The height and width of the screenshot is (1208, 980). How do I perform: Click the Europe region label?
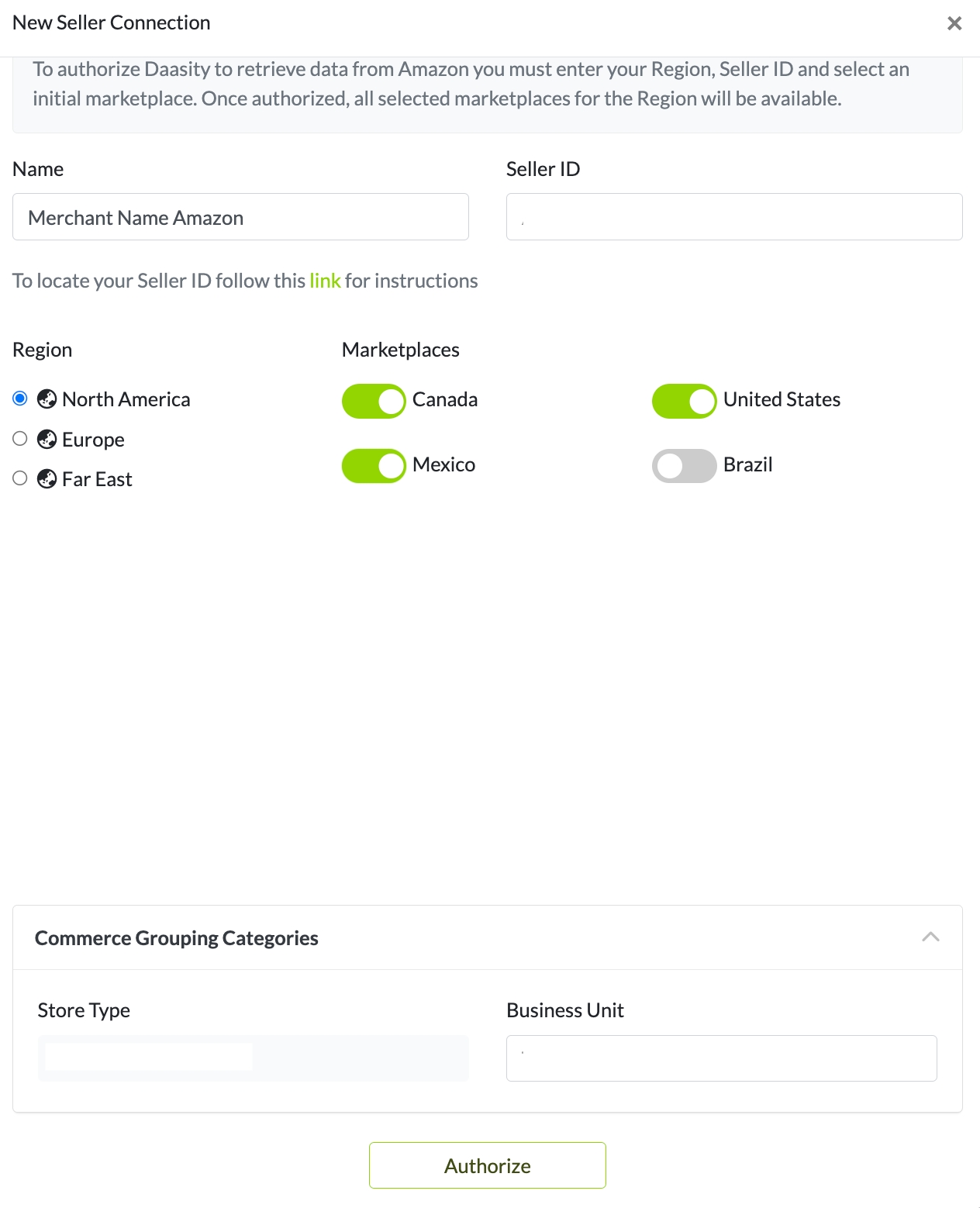93,440
